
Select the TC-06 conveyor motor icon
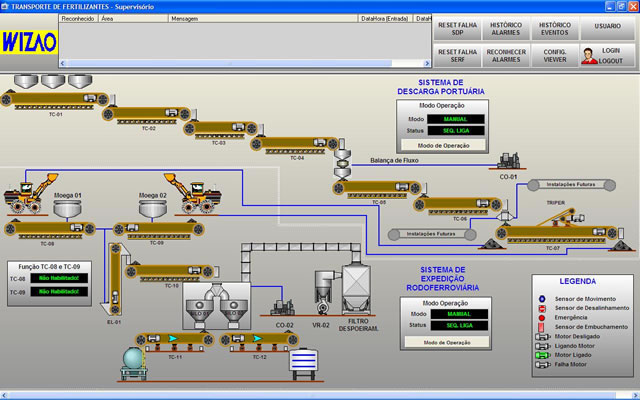coord(483,202)
